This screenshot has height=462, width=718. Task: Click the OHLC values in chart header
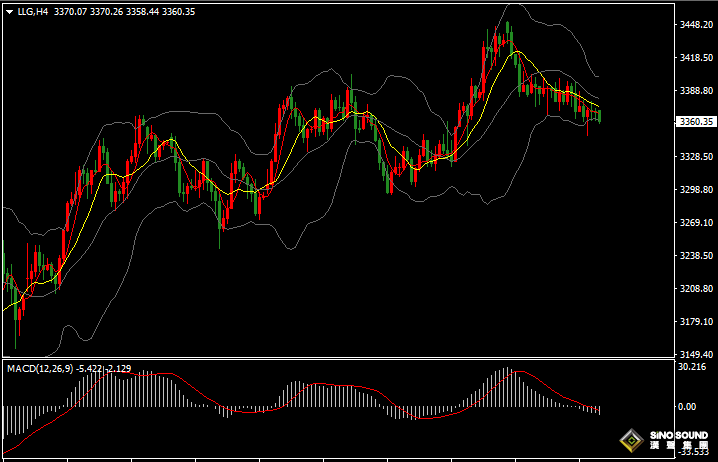tap(138, 12)
